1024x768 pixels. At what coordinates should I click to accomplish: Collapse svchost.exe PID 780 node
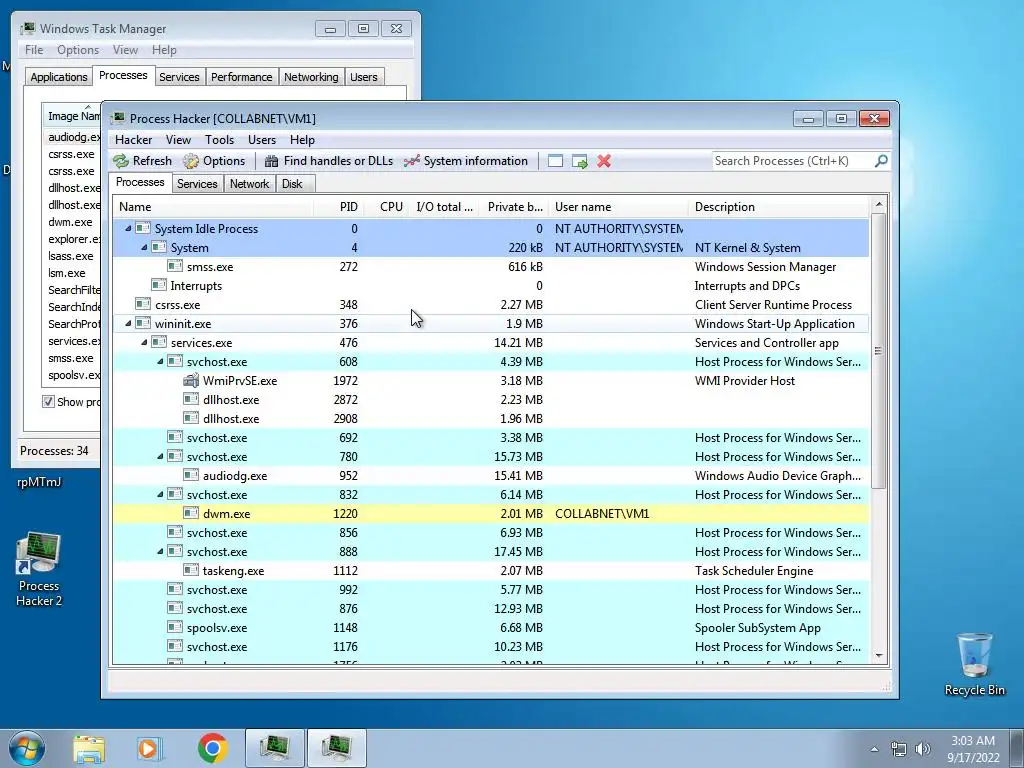[x=160, y=456]
